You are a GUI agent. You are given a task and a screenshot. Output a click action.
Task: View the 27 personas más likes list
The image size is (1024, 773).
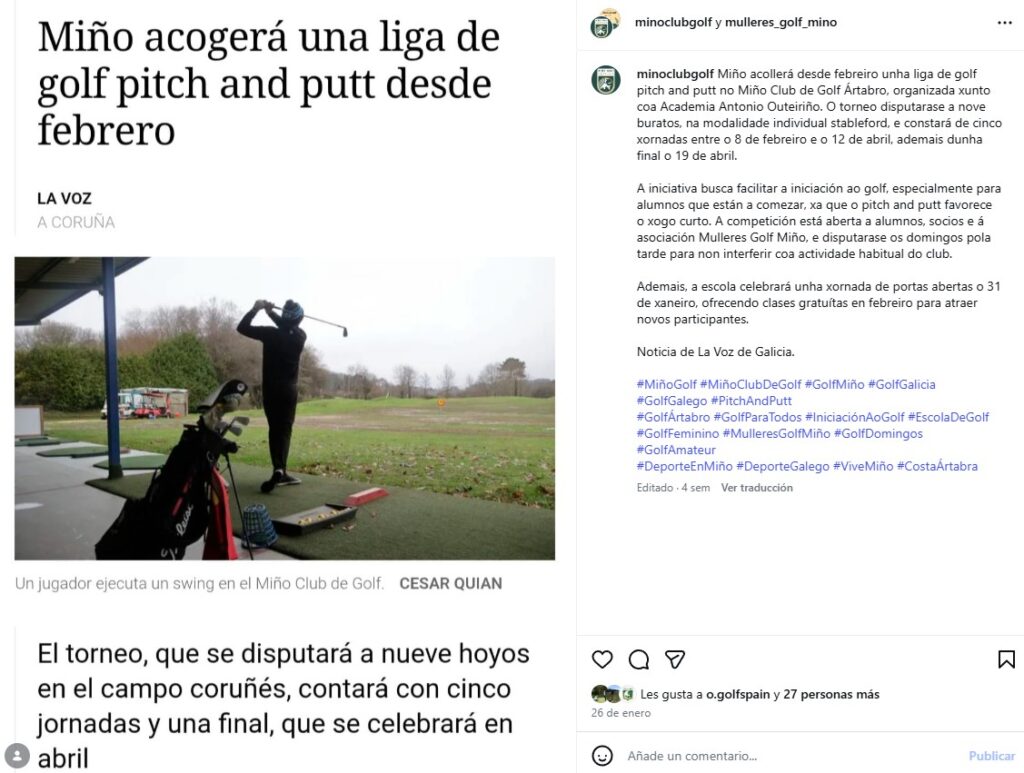point(831,695)
